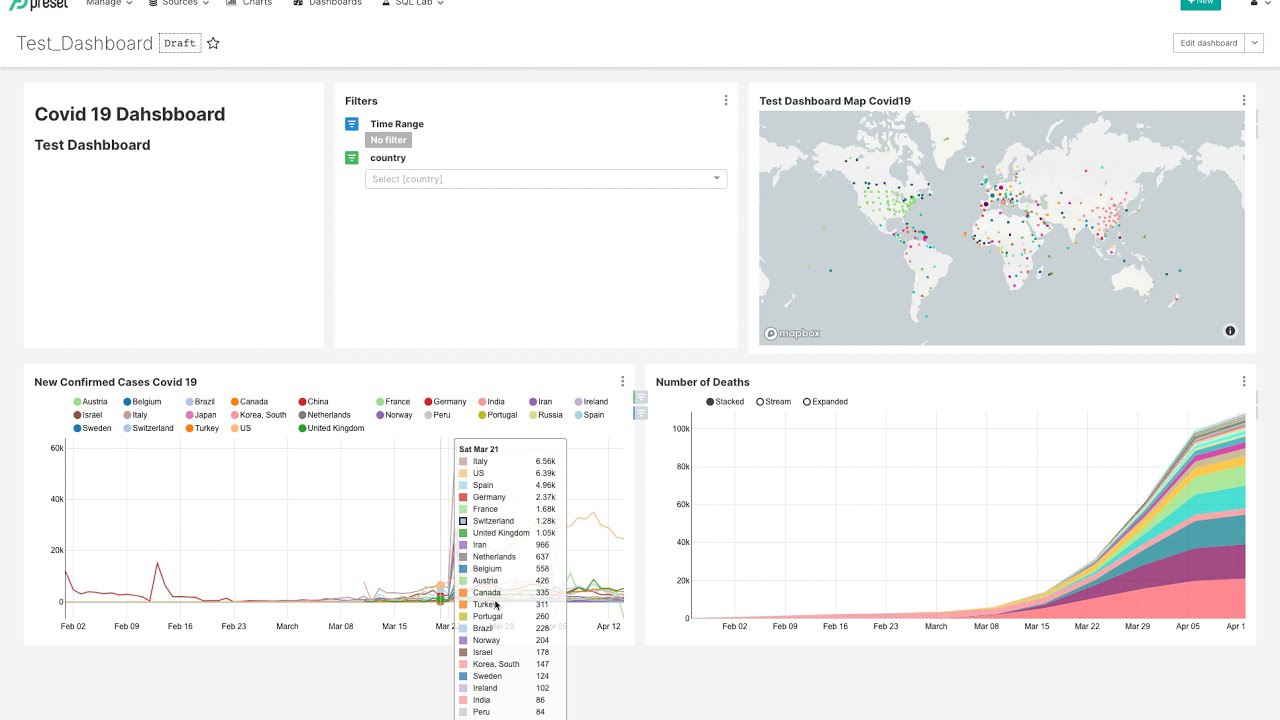Click the 100k label on deaths chart axis

[680, 429]
